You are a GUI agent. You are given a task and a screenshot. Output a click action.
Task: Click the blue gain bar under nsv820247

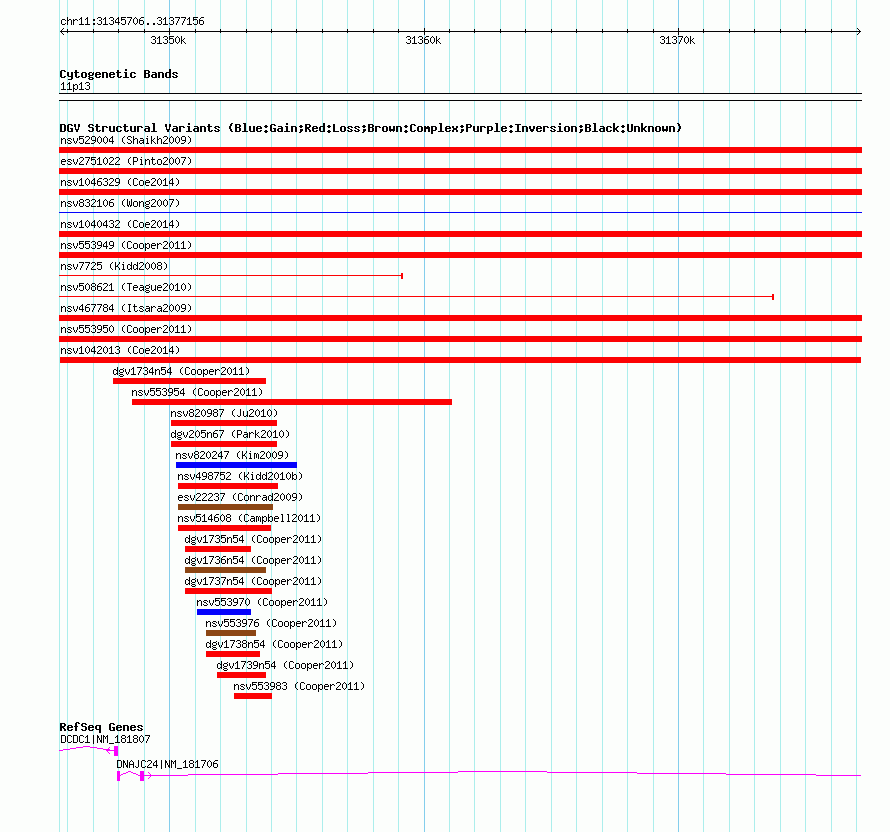pyautogui.click(x=236, y=465)
